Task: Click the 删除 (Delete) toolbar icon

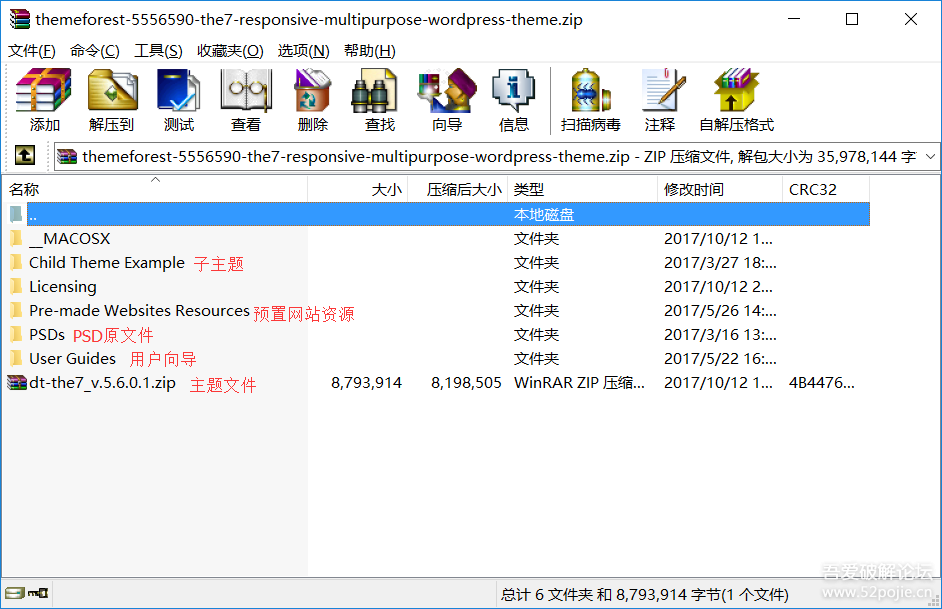Action: (x=312, y=90)
